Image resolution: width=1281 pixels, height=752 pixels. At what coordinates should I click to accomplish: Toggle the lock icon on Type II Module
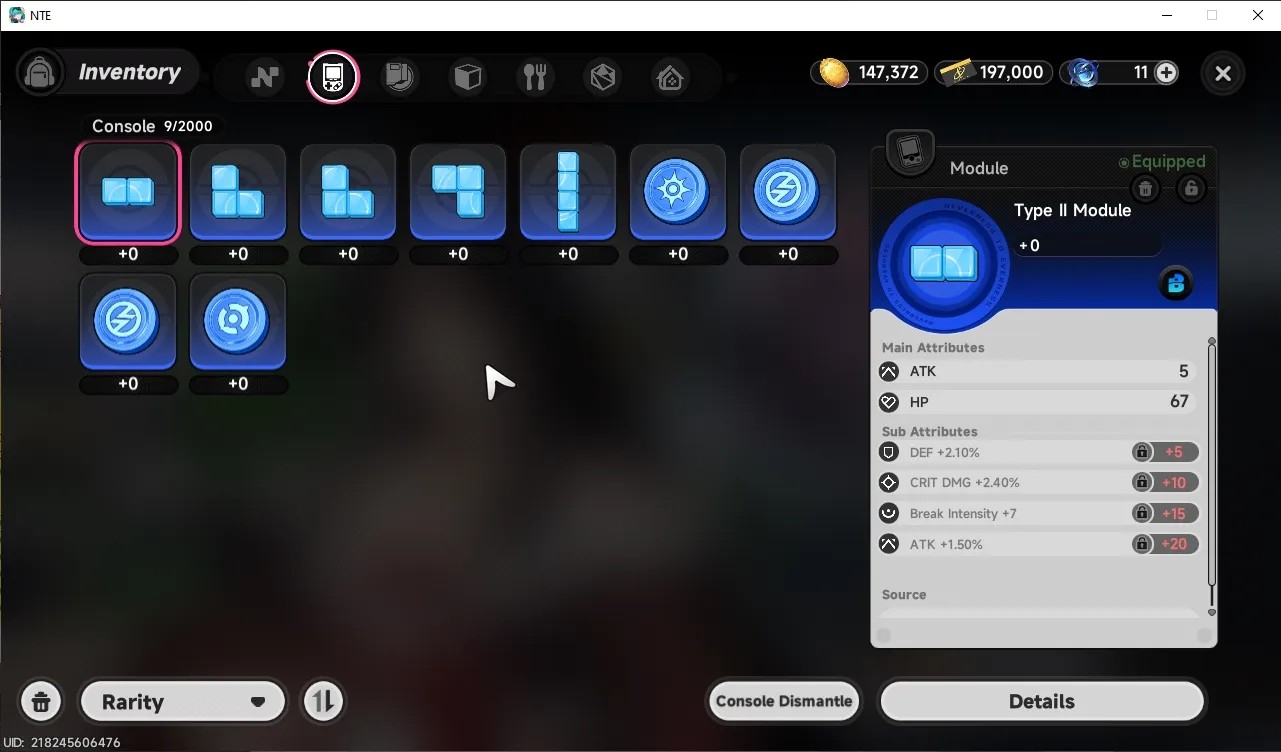click(1190, 188)
